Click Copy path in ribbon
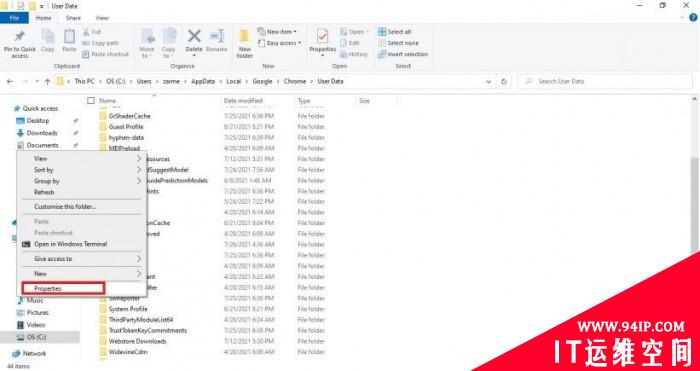Image resolution: width=700 pixels, height=371 pixels. [x=100, y=43]
